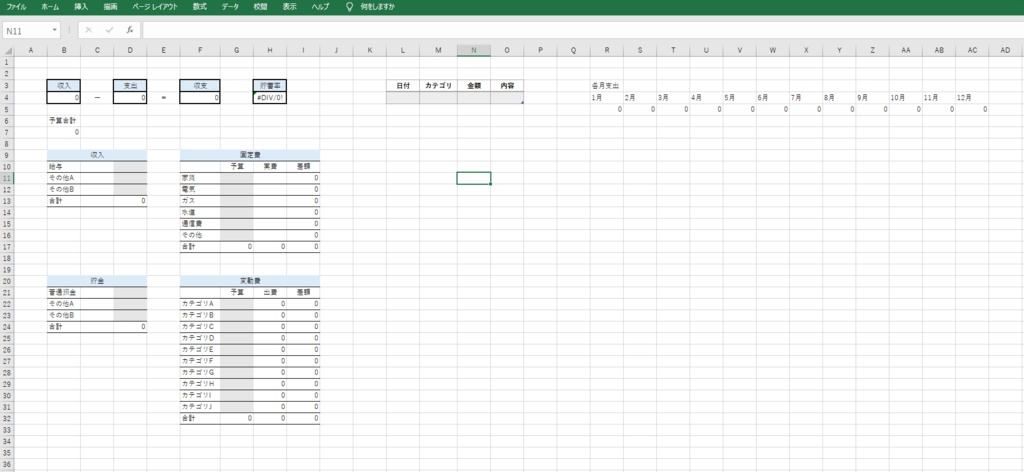
Task: Click the 何をしますか search box
Action: click(x=377, y=7)
